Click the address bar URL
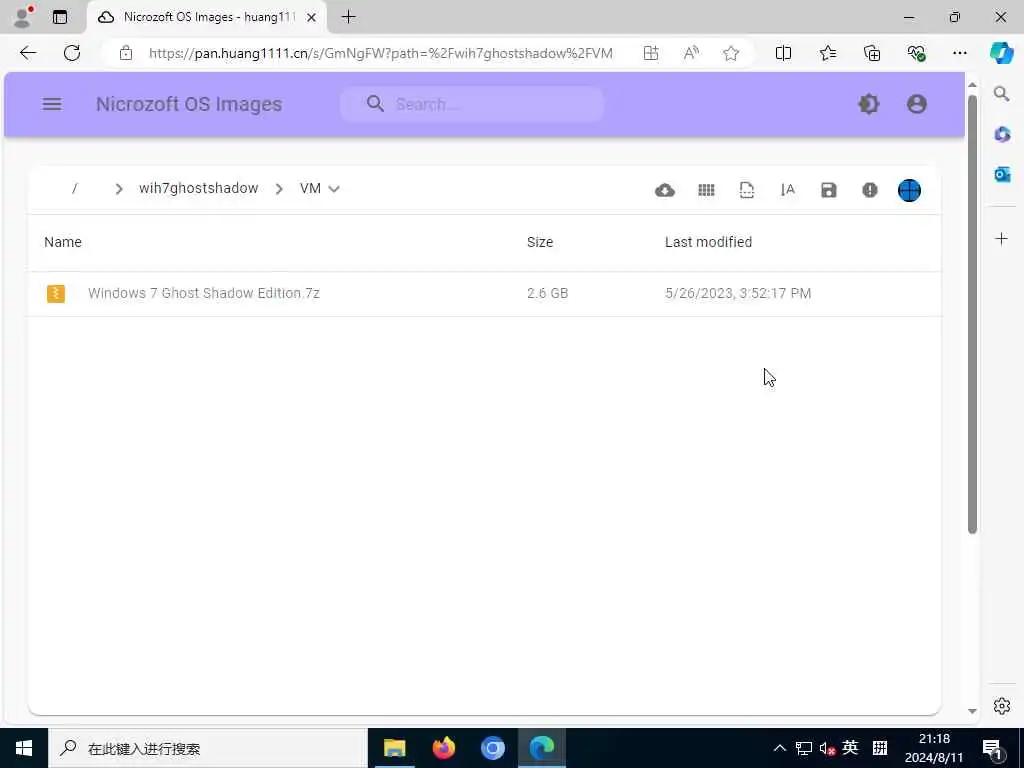The image size is (1024, 768). coord(380,53)
